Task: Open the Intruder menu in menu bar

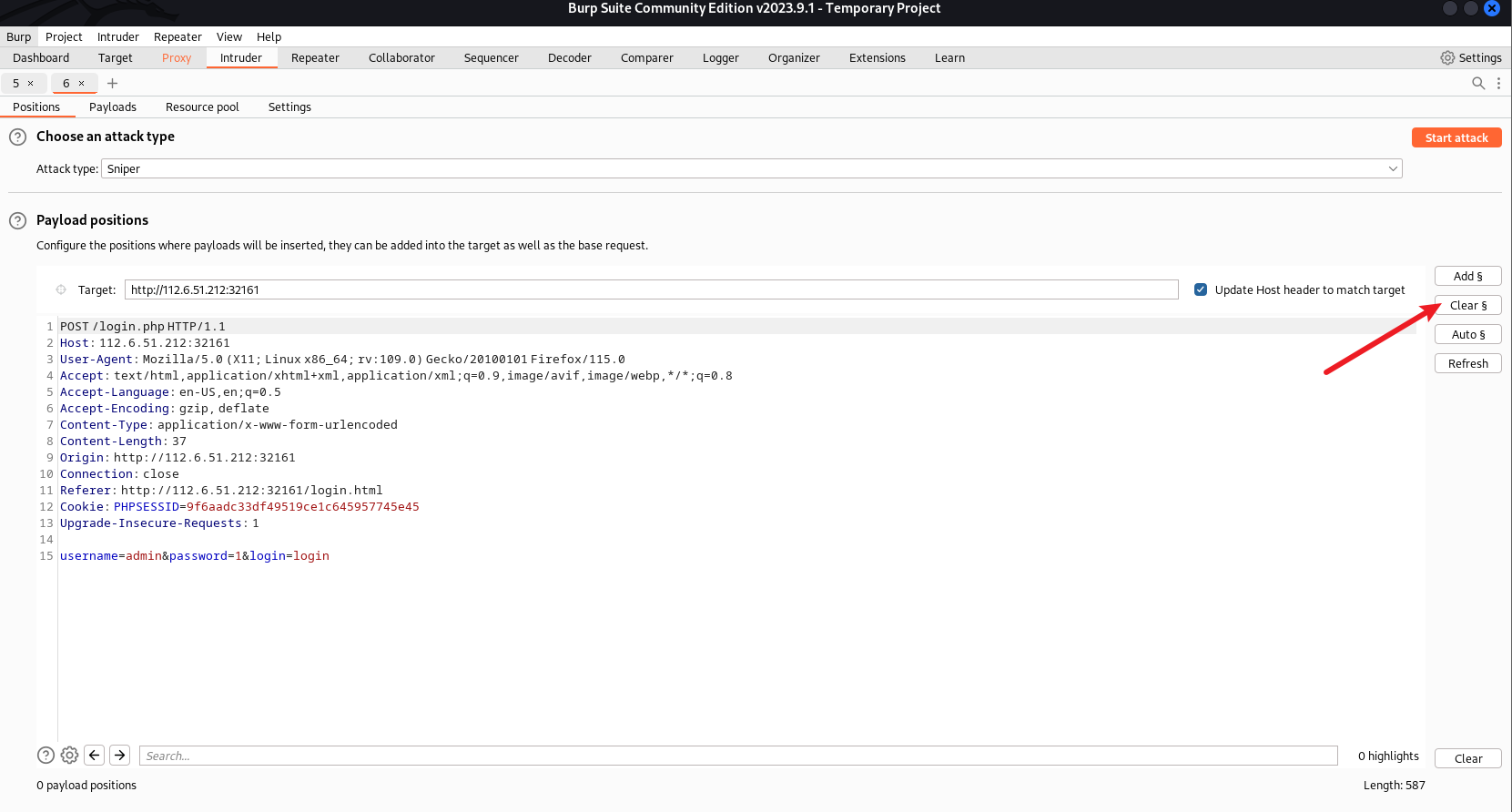Action: (118, 36)
